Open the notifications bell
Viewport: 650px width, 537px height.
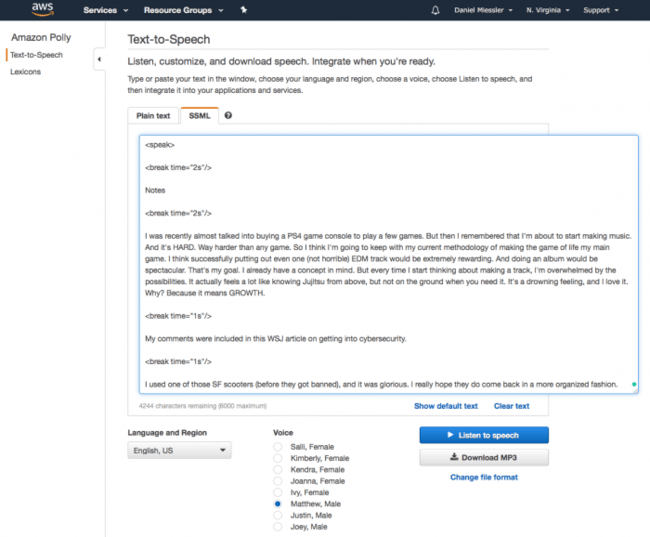(435, 10)
